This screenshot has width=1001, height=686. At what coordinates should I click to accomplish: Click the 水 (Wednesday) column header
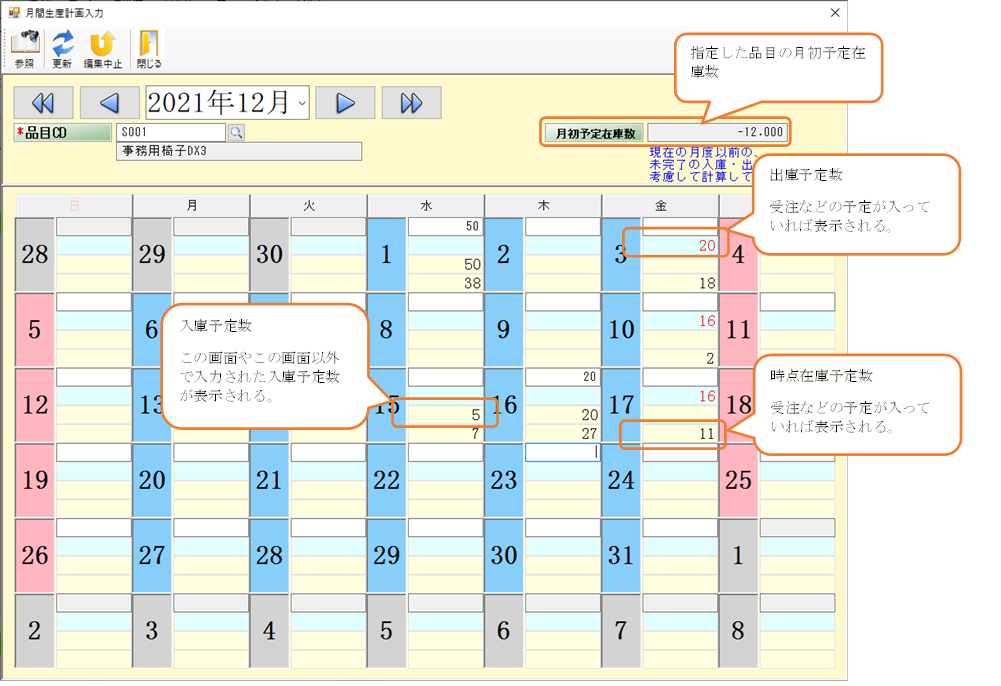[x=425, y=205]
